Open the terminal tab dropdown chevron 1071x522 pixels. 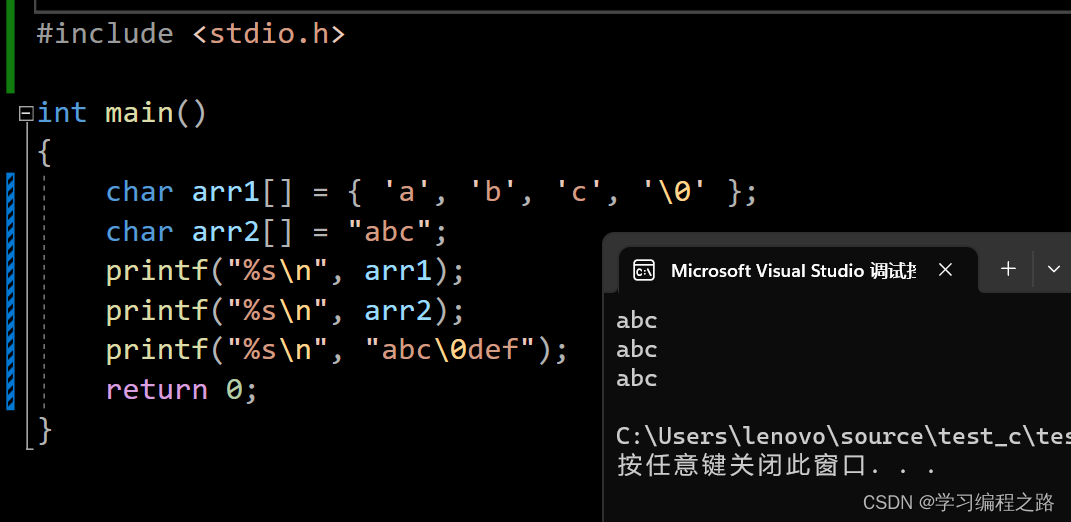click(x=1054, y=269)
